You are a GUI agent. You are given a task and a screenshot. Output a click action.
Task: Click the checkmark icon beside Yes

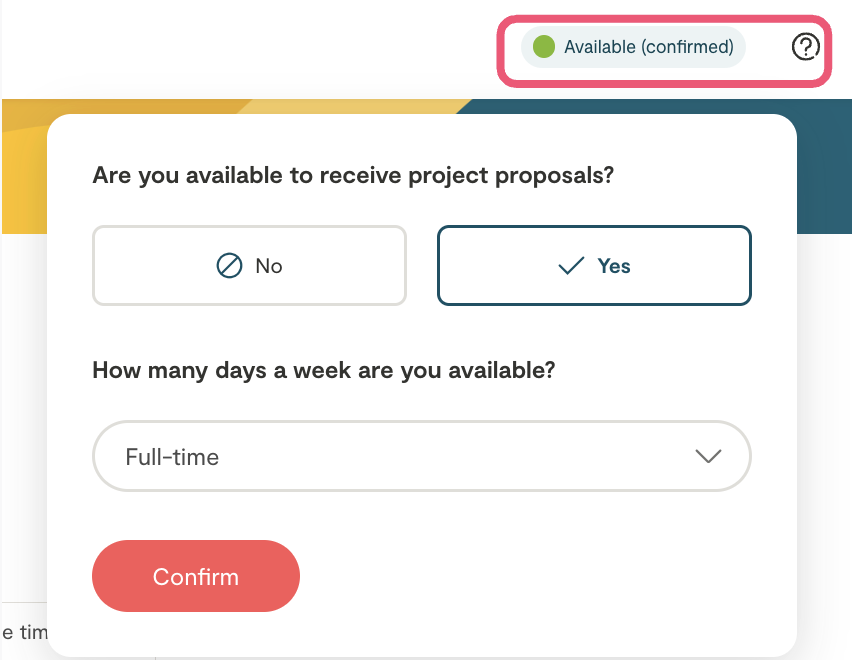(571, 266)
